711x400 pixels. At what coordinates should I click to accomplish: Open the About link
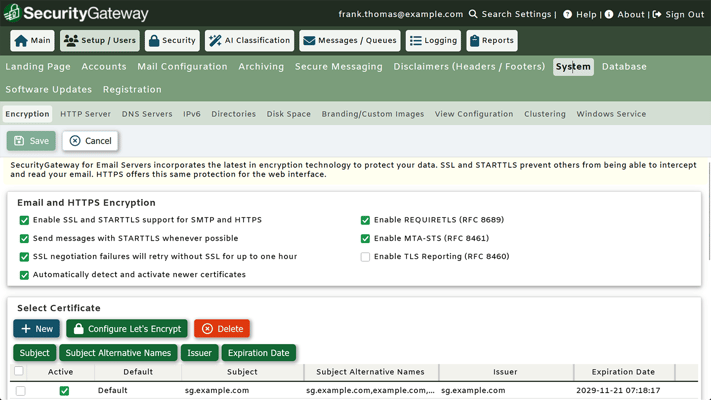(631, 15)
